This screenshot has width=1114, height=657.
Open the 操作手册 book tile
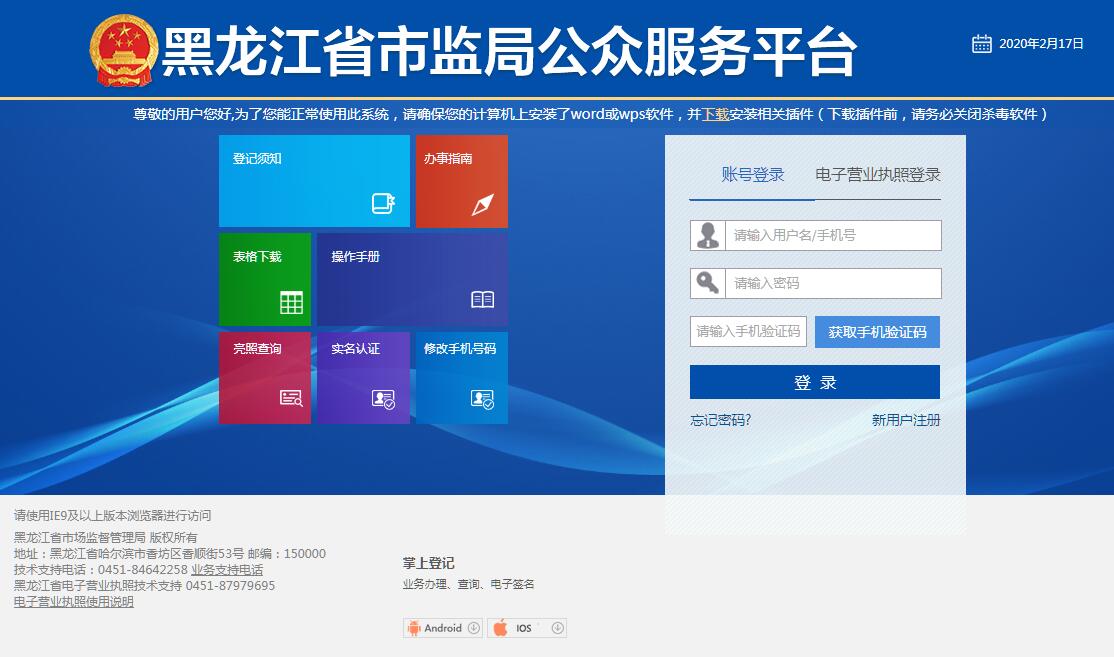point(412,279)
